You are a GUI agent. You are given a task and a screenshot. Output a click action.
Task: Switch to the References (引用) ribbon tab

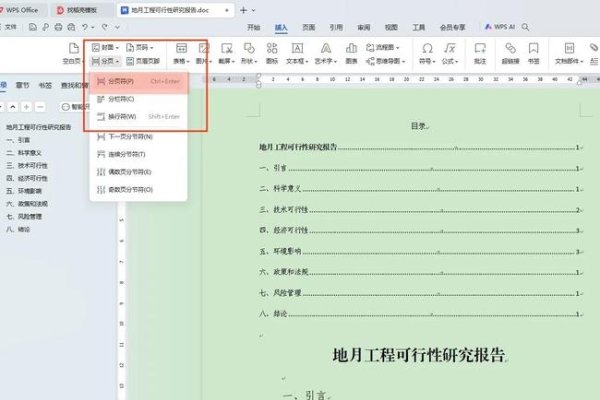[336, 27]
